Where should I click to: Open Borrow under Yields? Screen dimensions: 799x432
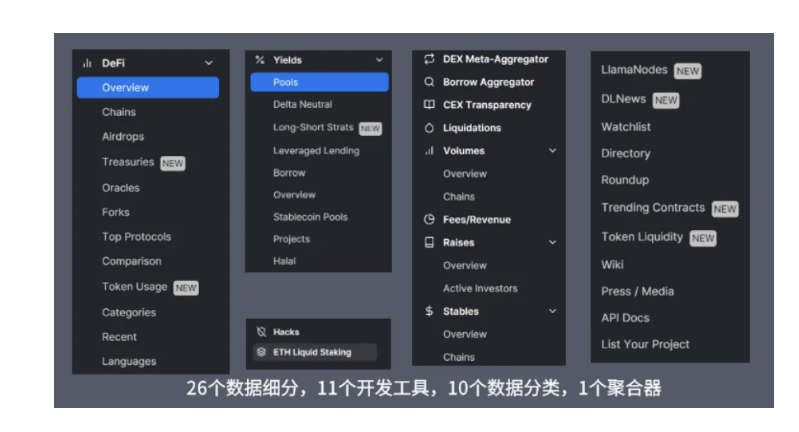289,173
